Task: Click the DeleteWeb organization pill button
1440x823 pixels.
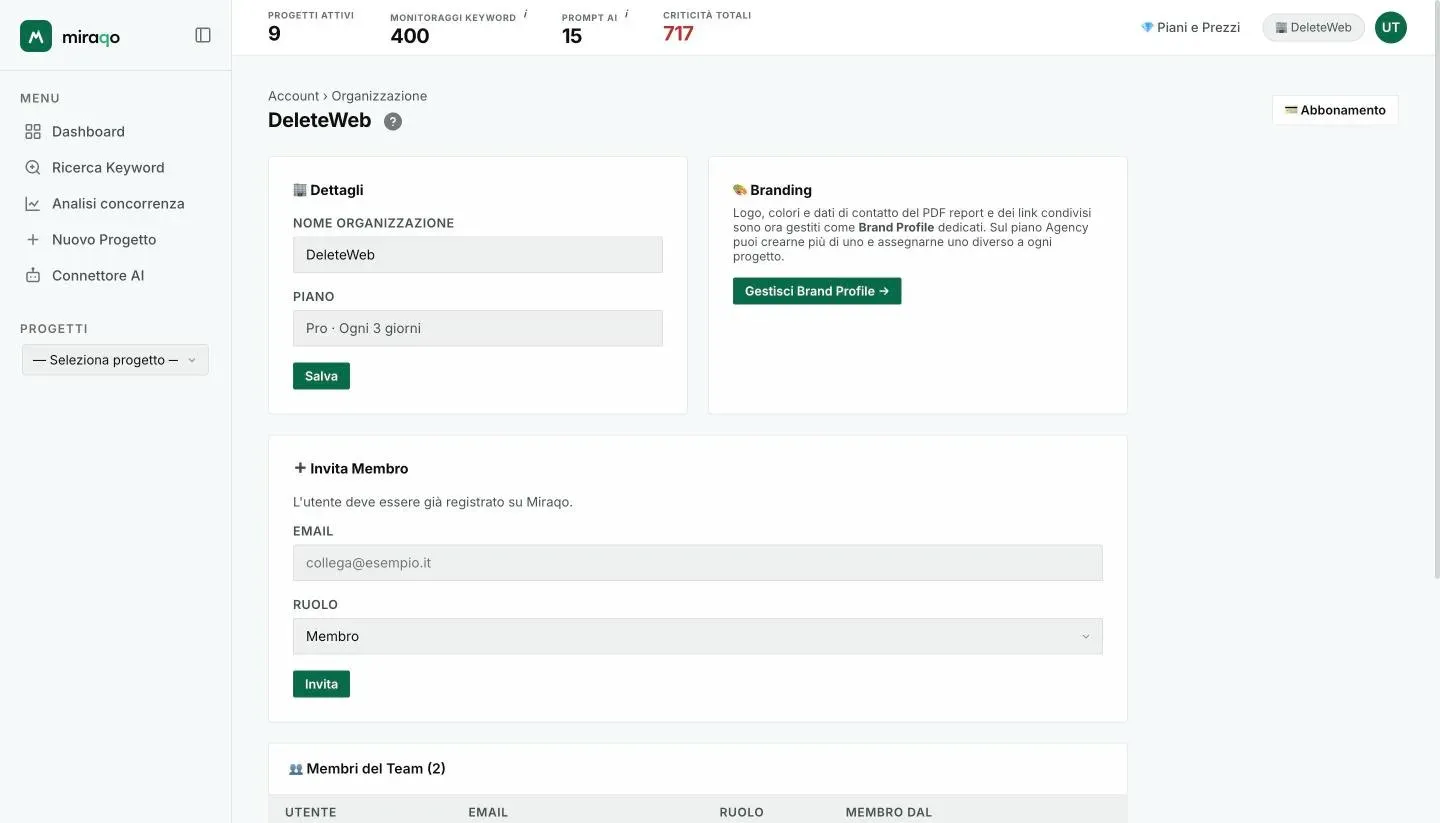Action: pyautogui.click(x=1313, y=27)
